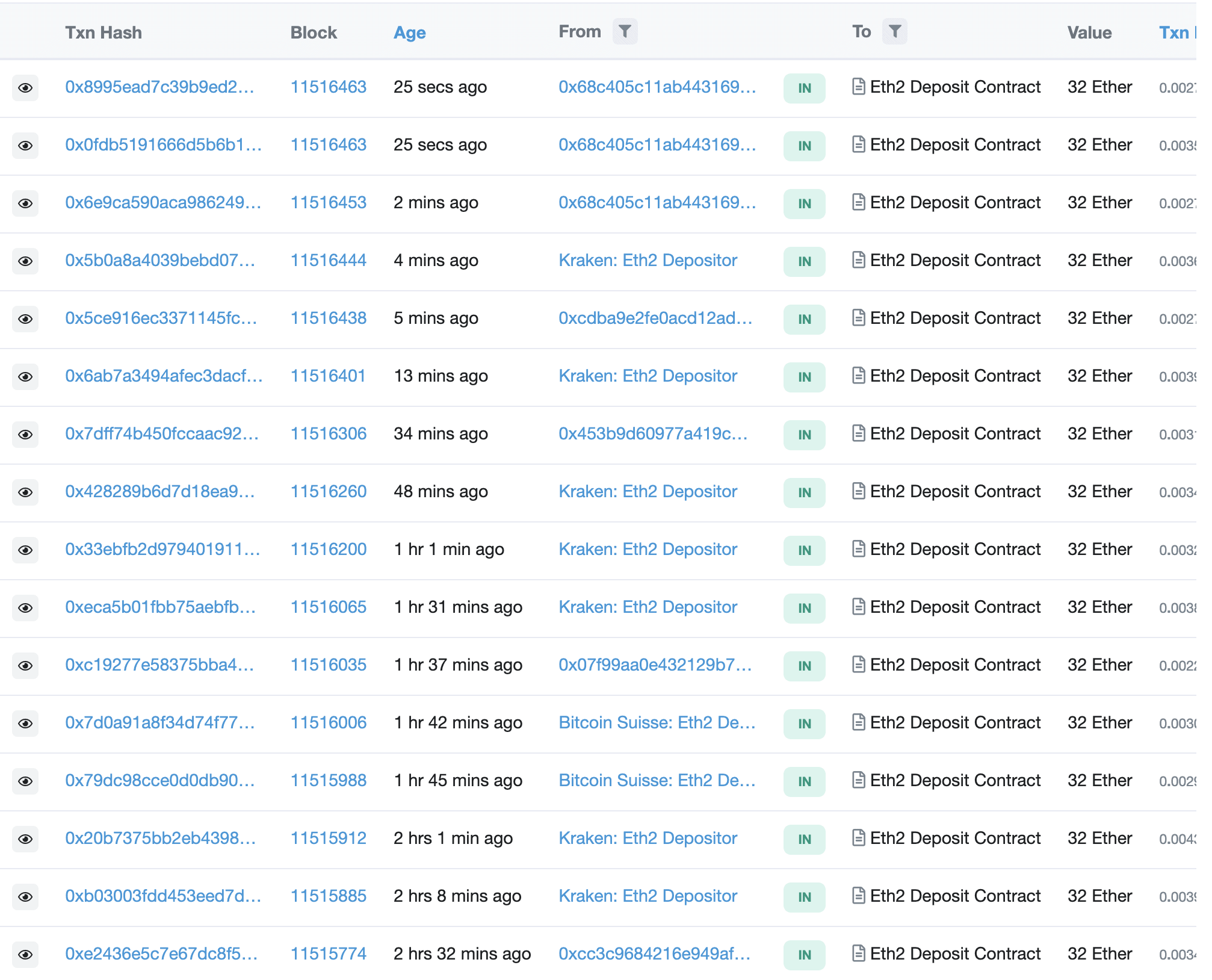The height and width of the screenshot is (980, 1212).
Task: Open sender address 0xcdba9e2fe0acd12ad
Action: 655,318
